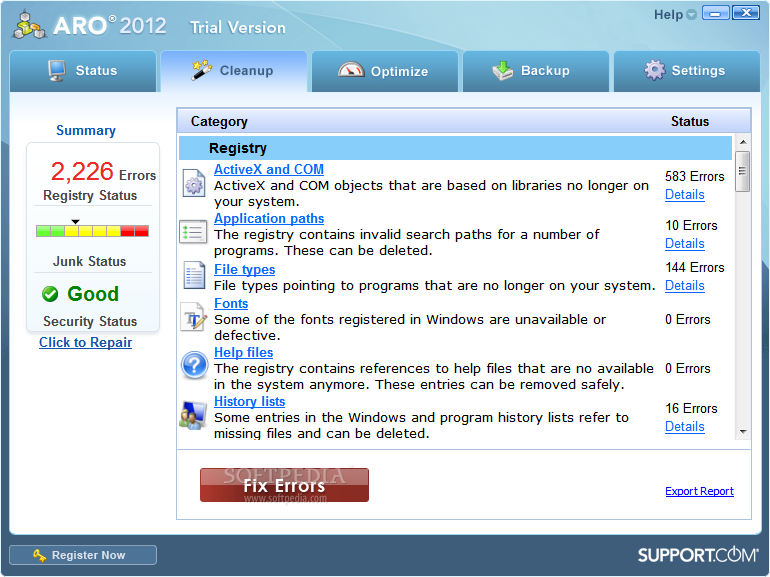Open the Help files link
Screen dimensions: 770x577
244,353
